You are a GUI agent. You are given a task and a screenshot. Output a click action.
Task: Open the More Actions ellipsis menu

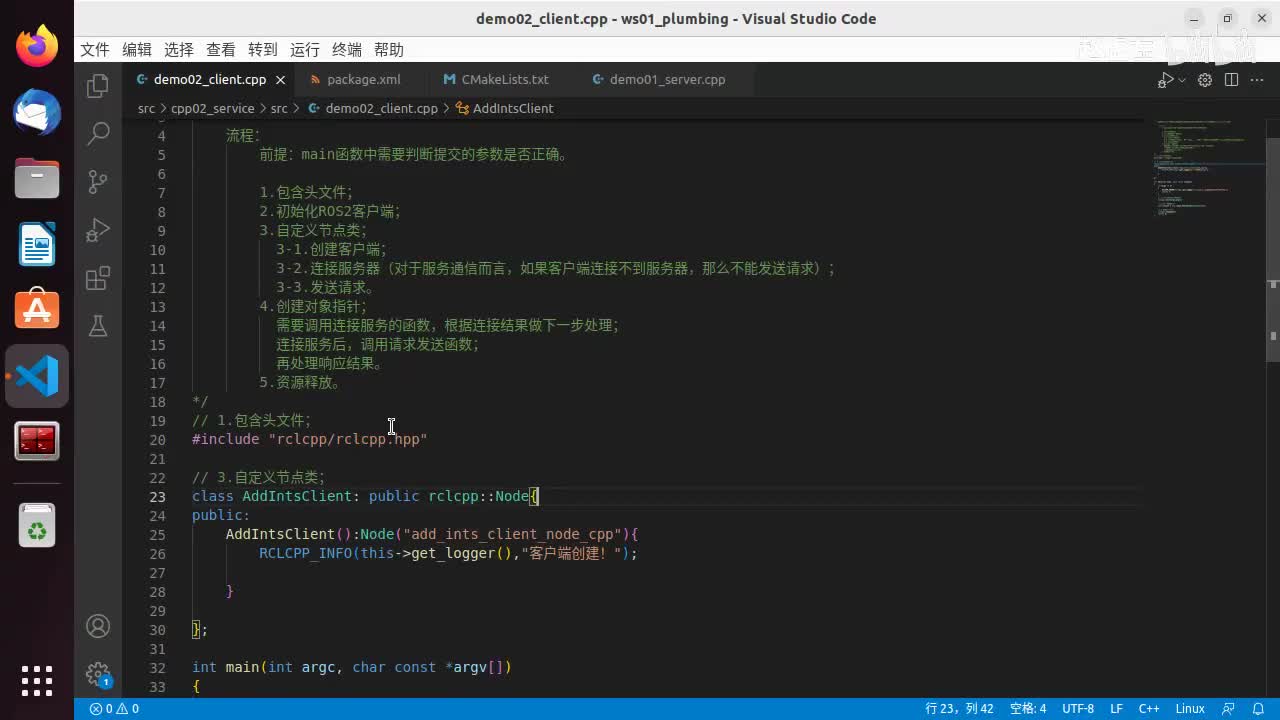click(x=1257, y=80)
